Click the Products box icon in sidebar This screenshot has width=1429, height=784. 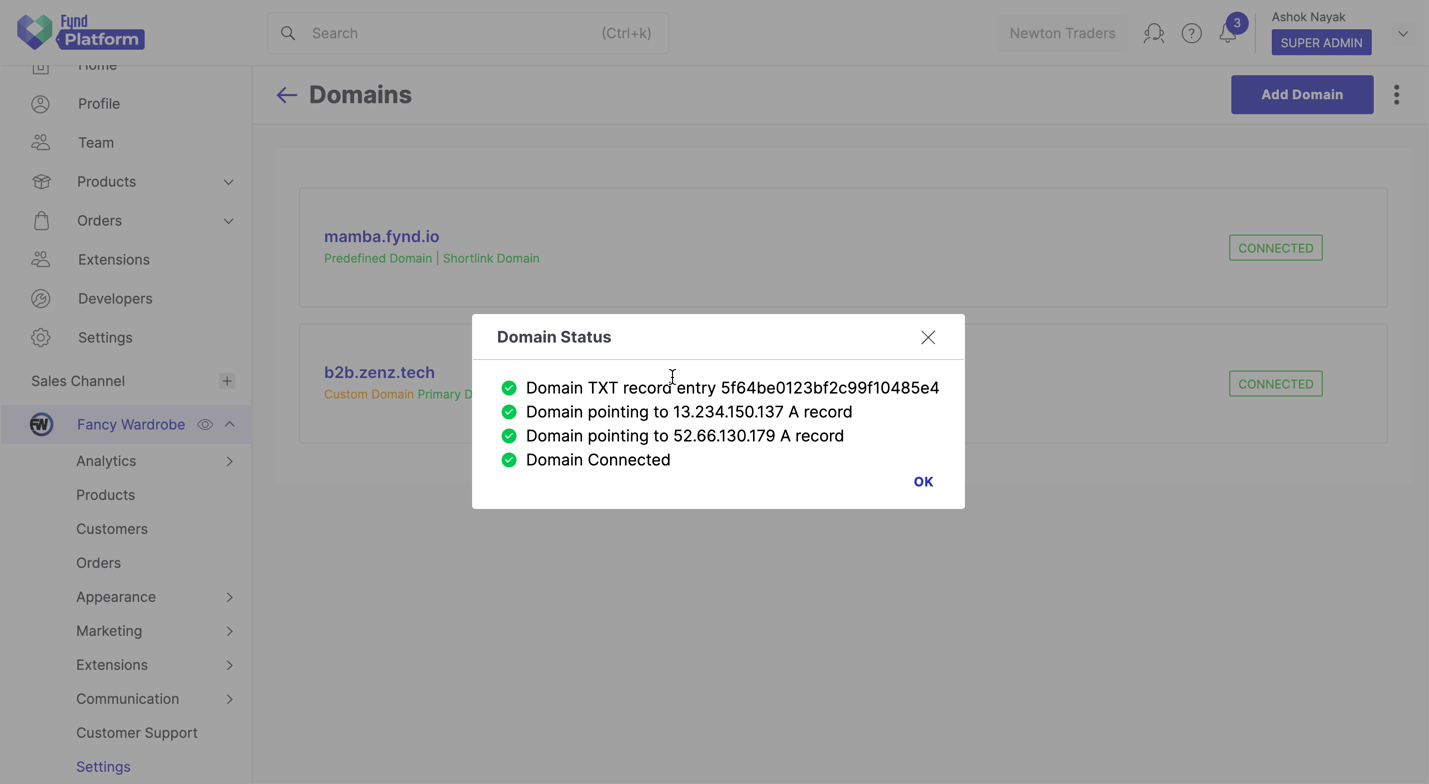tap(41, 182)
